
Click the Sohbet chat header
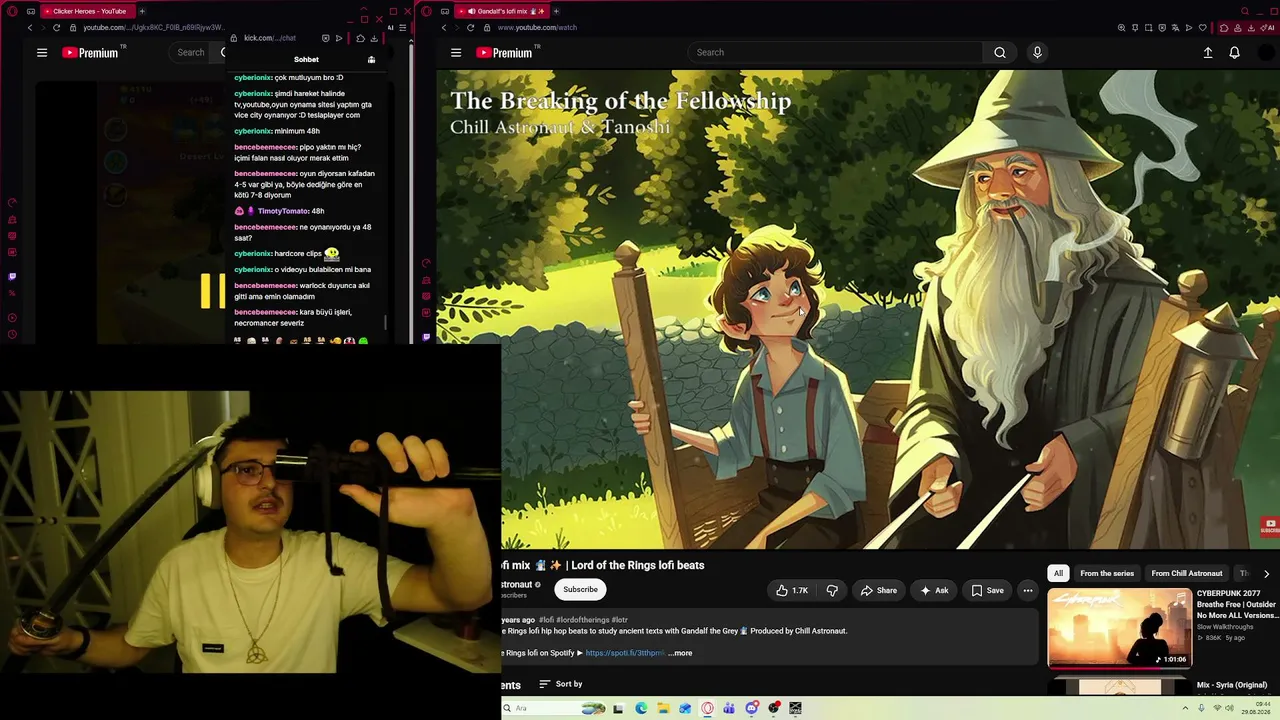click(x=306, y=60)
